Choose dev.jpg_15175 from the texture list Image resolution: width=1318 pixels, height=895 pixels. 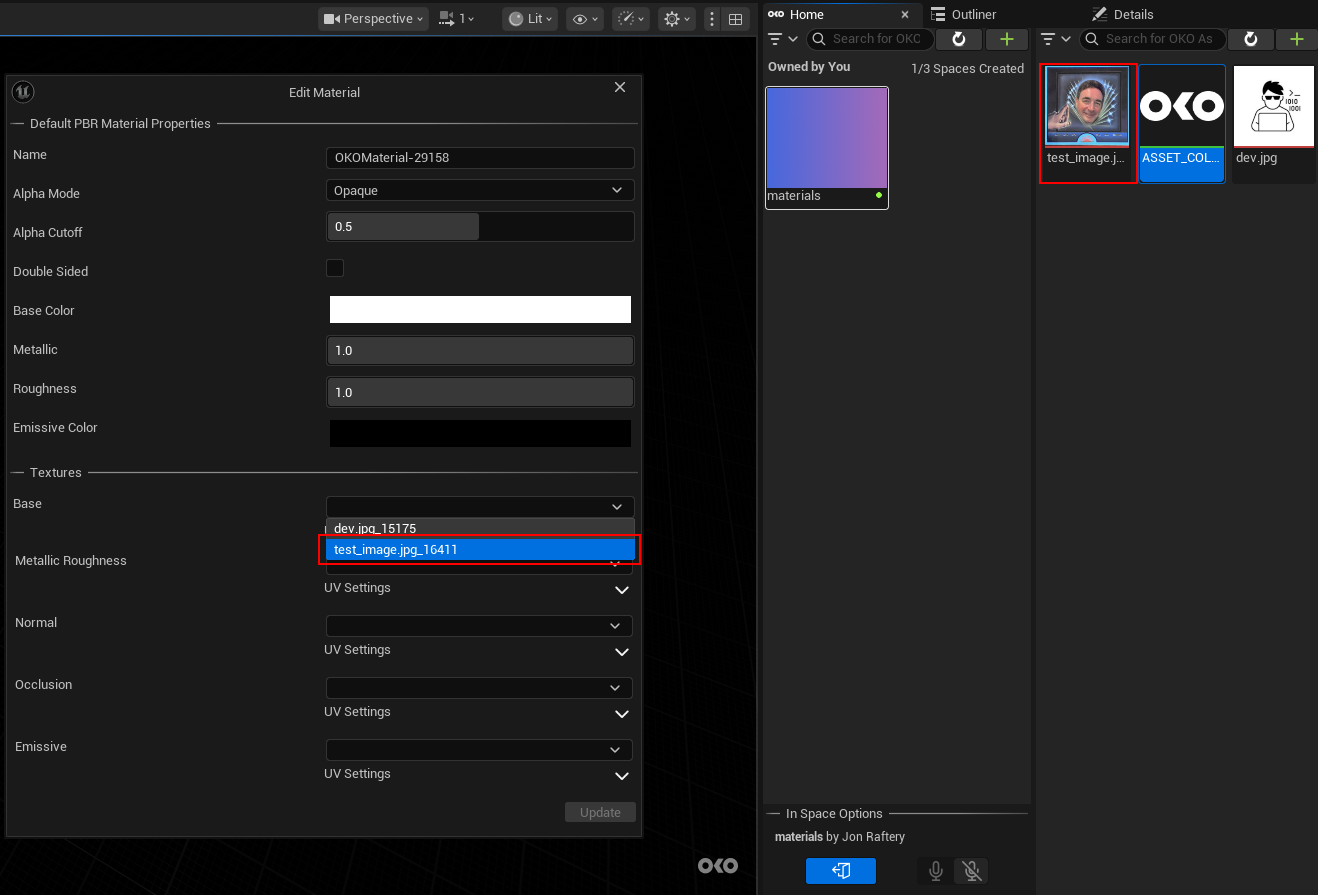click(x=480, y=528)
